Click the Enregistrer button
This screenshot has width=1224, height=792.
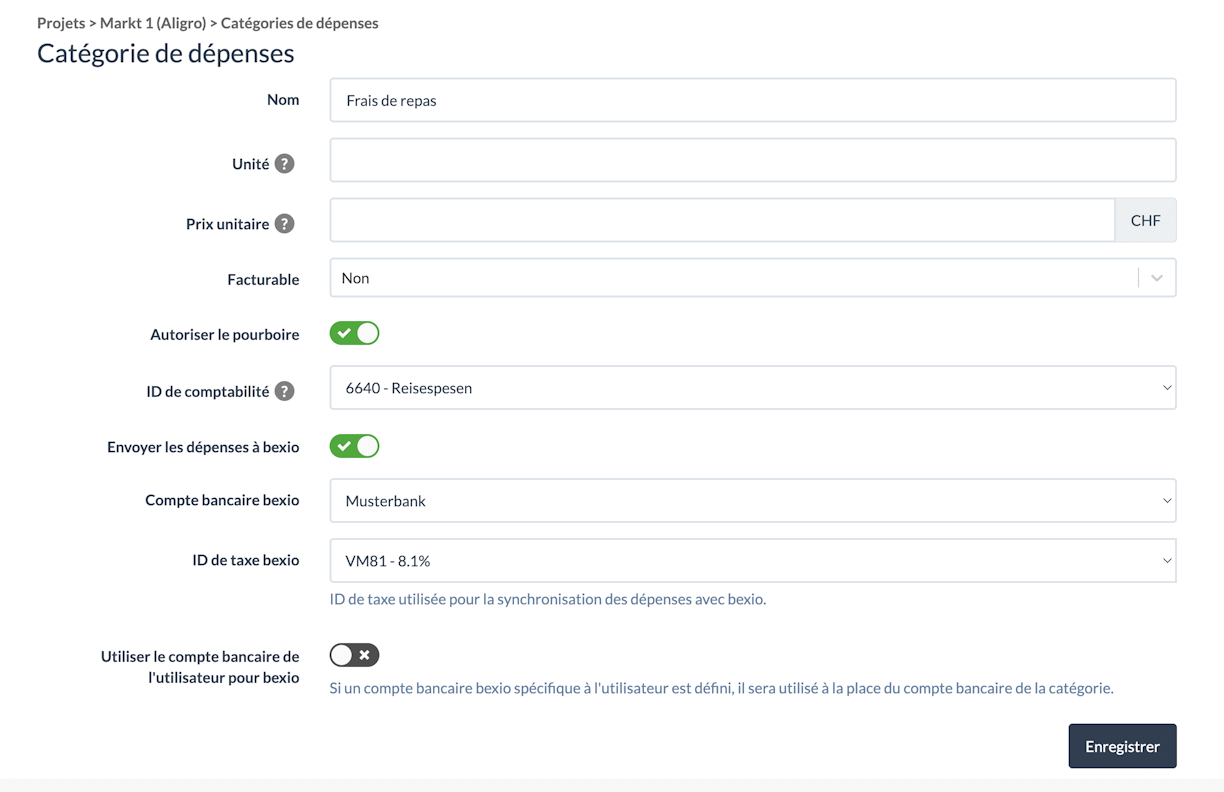pos(1122,746)
